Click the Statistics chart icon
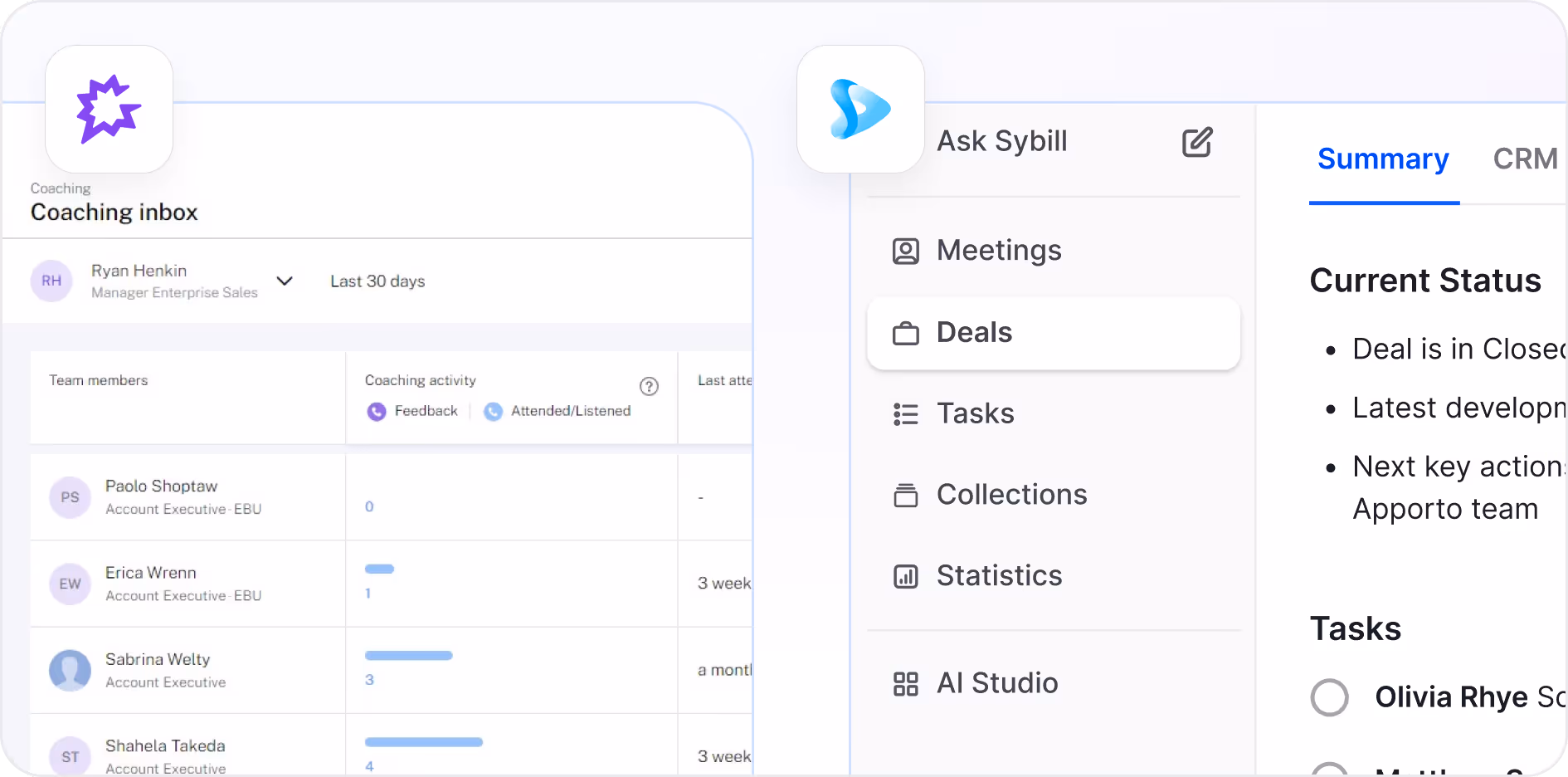 point(905,576)
